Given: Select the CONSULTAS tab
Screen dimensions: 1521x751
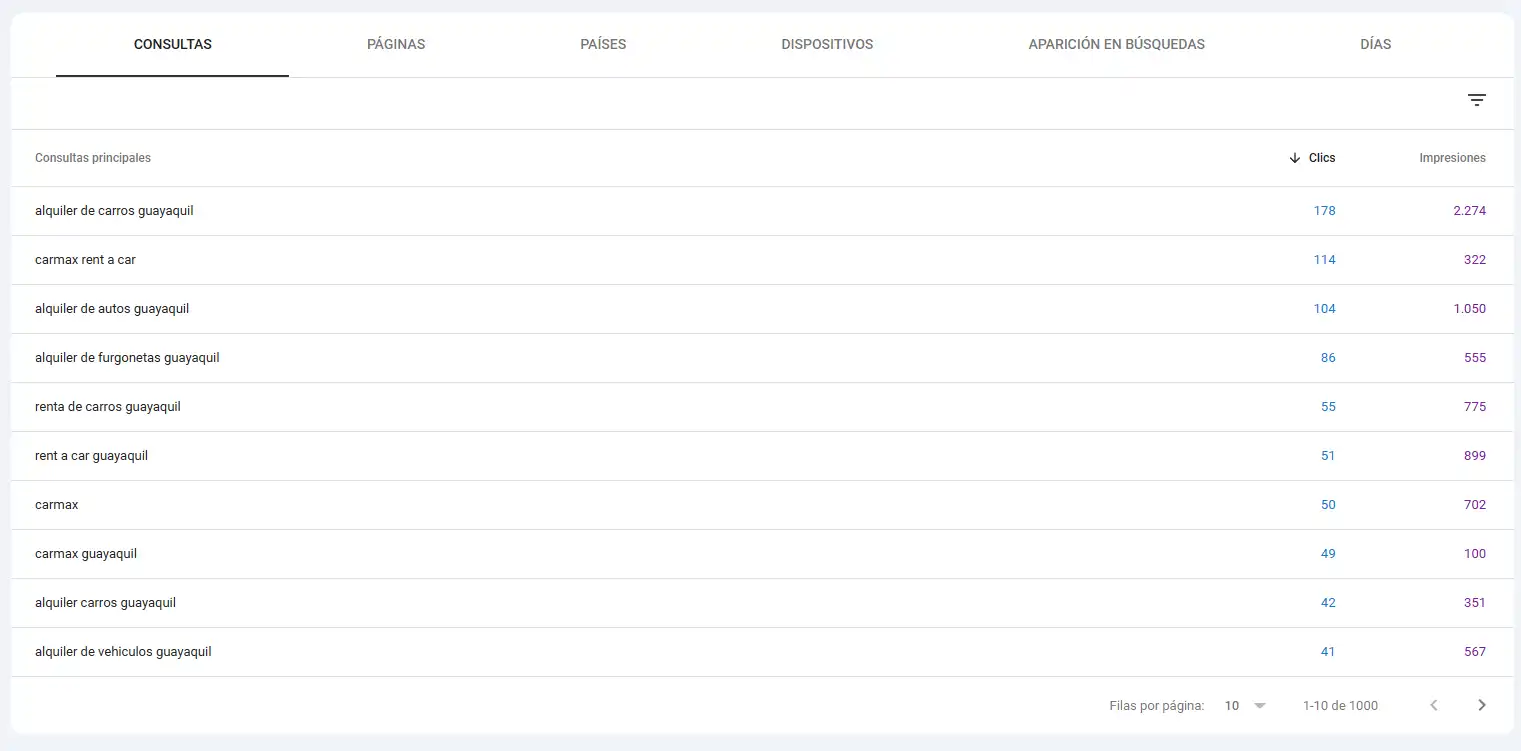Looking at the screenshot, I should 173,45.
